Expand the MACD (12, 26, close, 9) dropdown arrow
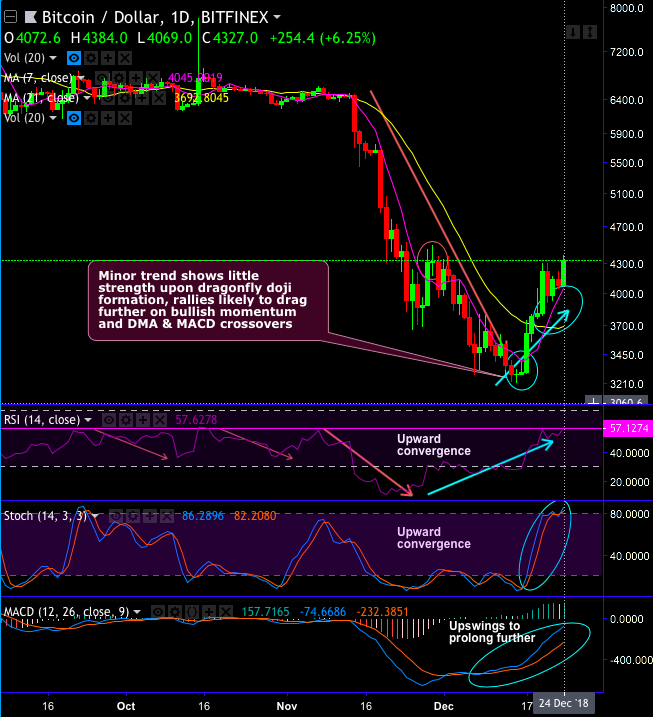Screen dimensions: 653x717 tap(137, 612)
